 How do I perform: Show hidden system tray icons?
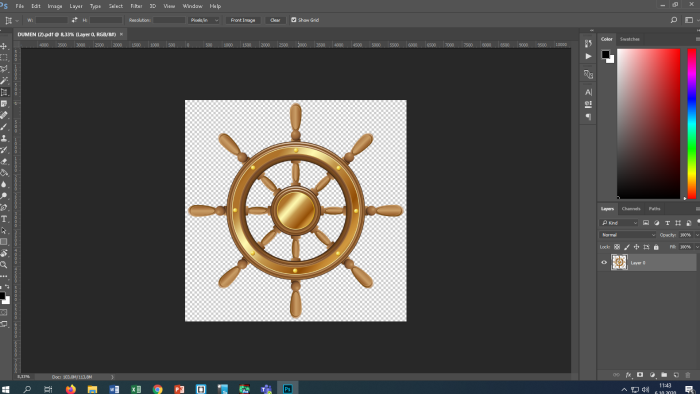(624, 390)
